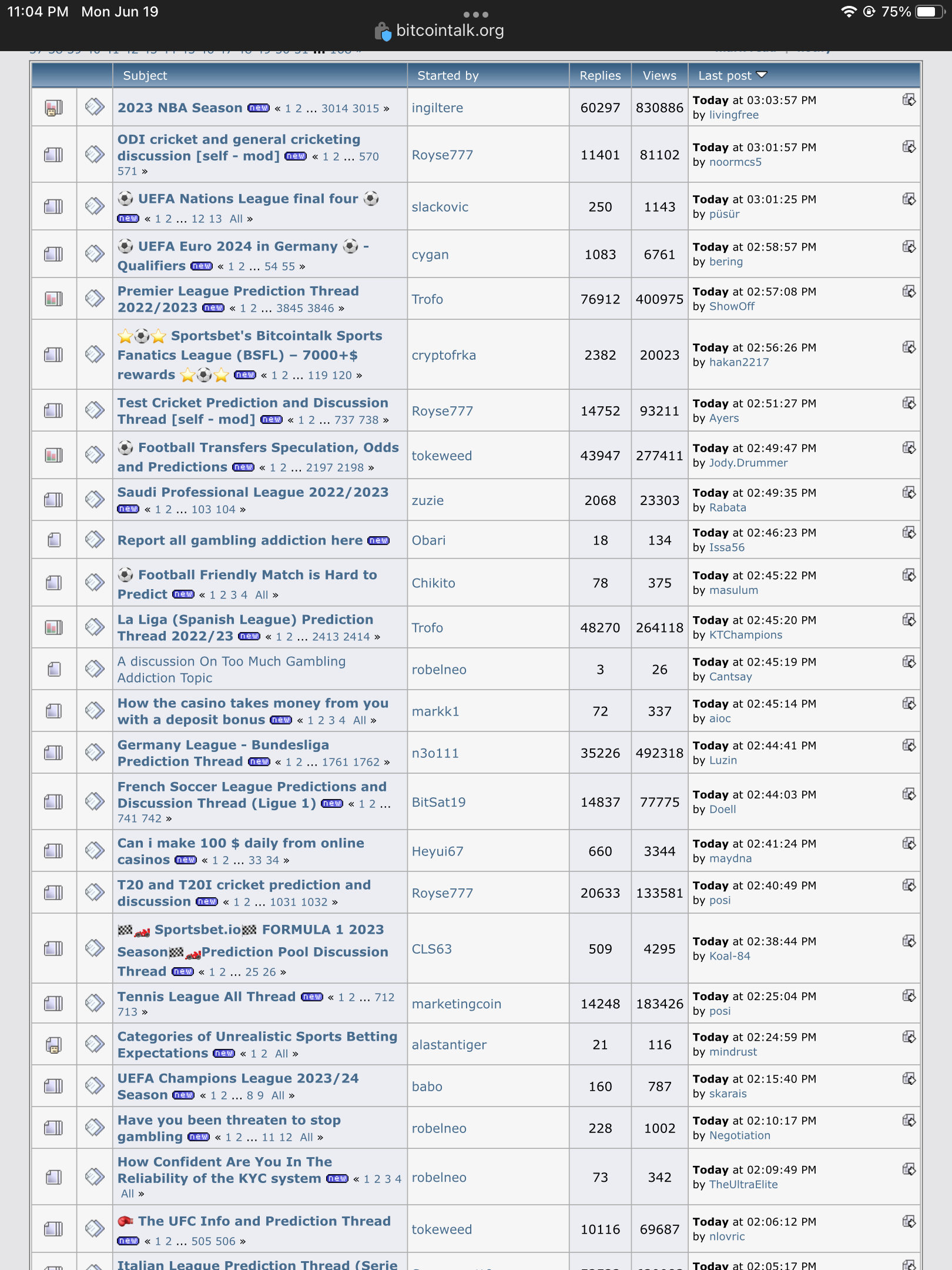Click the site lock icon in address bar
The width and height of the screenshot is (952, 1270).
click(383, 31)
